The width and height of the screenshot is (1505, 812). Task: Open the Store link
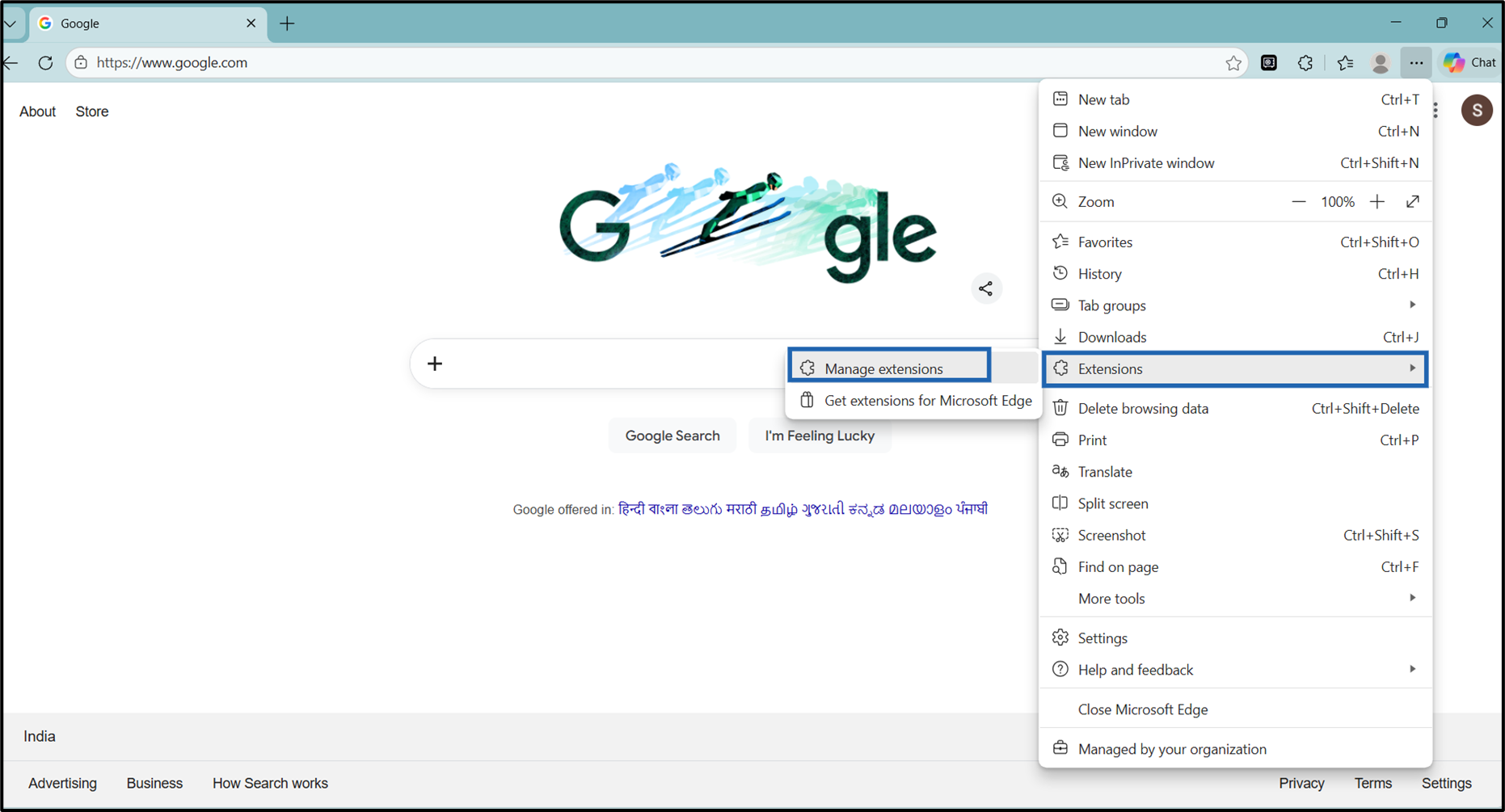point(92,111)
